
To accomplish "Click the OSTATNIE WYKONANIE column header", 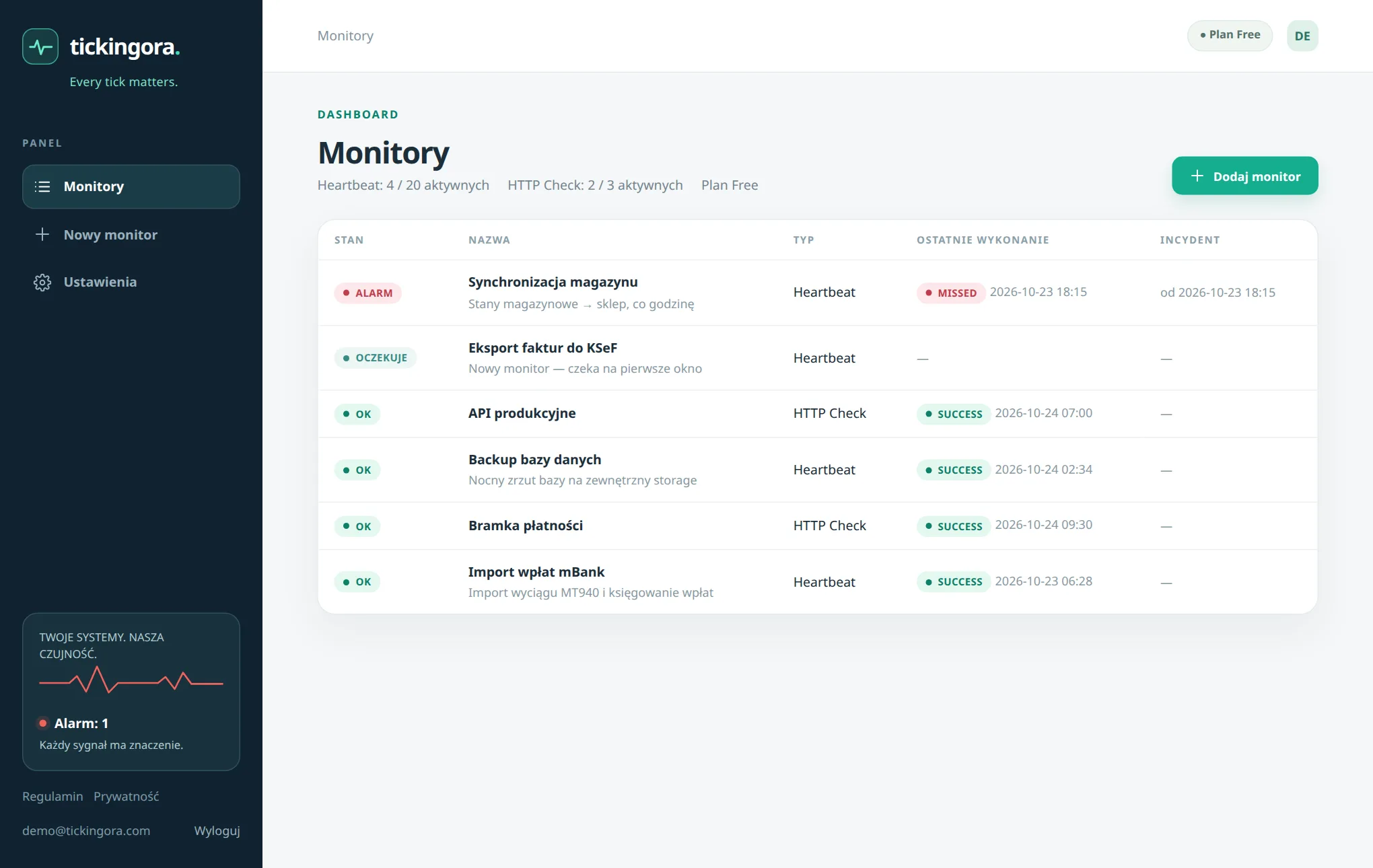I will click(983, 240).
